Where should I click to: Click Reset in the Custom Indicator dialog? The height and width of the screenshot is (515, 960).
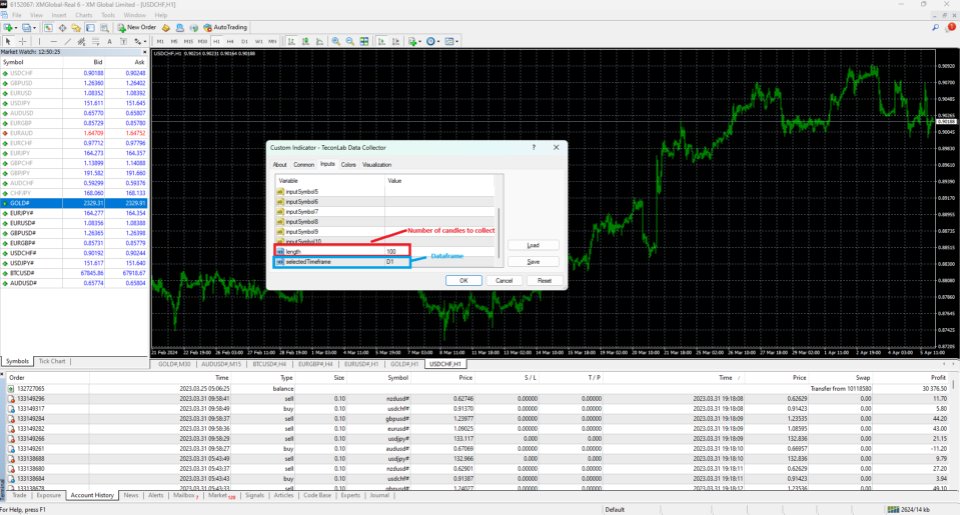(x=544, y=280)
